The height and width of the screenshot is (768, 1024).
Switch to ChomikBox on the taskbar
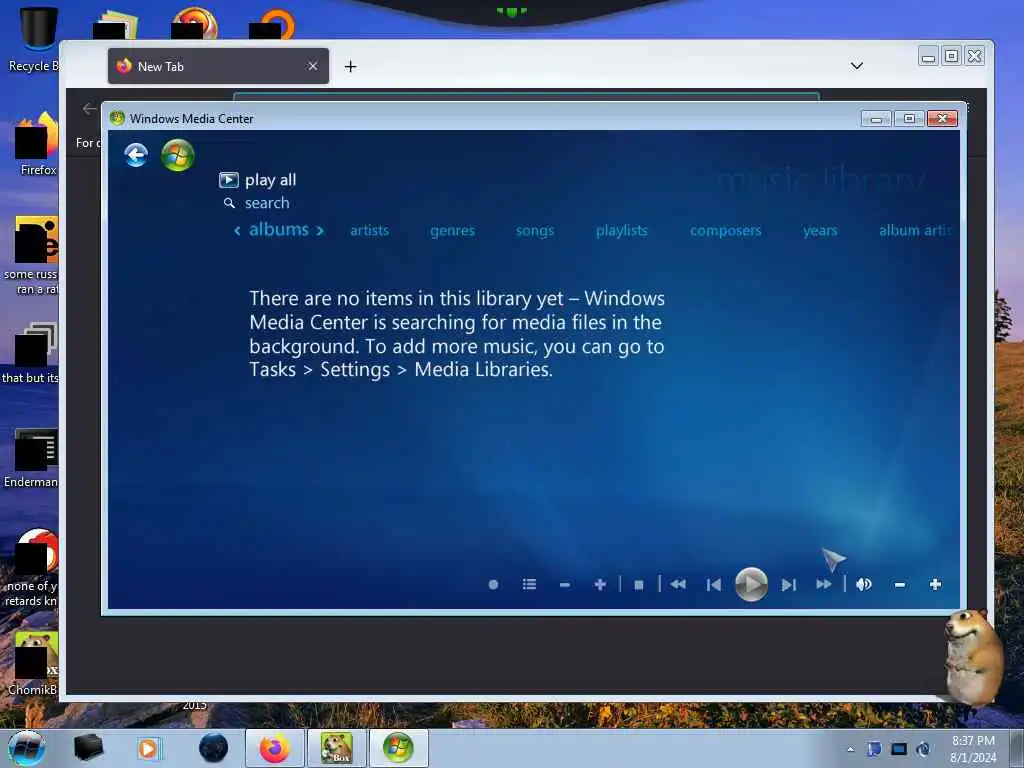pyautogui.click(x=336, y=748)
